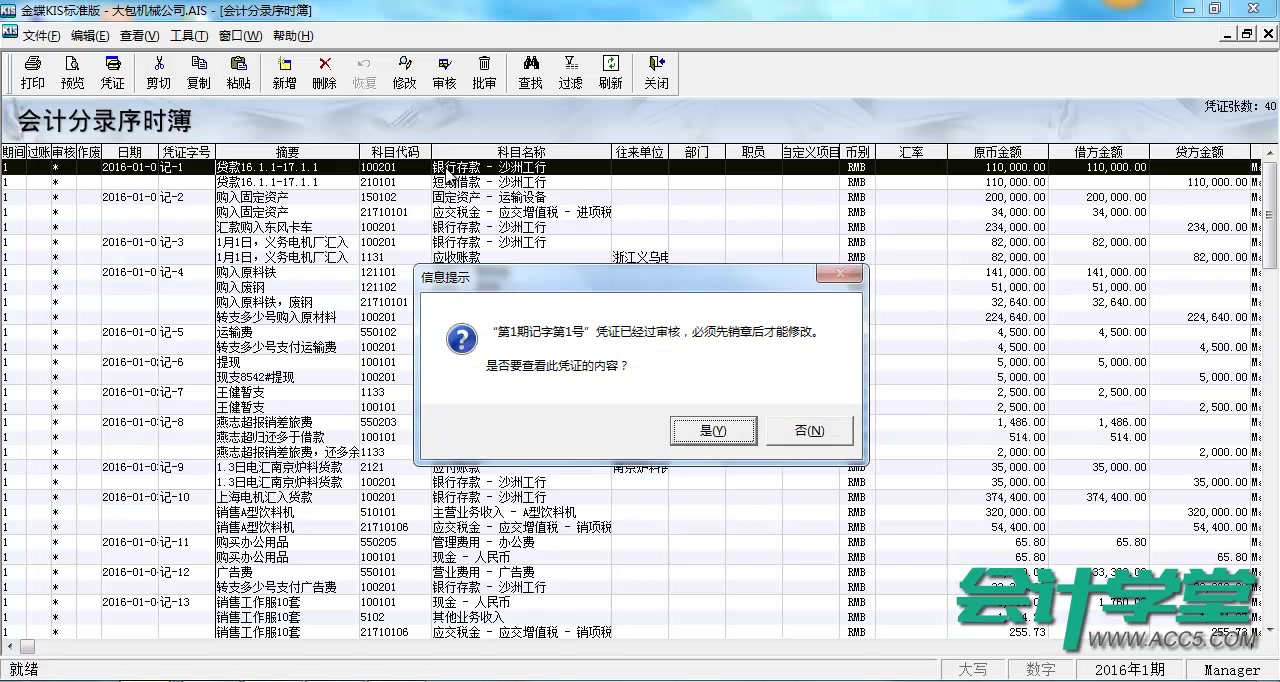
Task: Open the 文件 (File) menu
Action: click(39, 35)
